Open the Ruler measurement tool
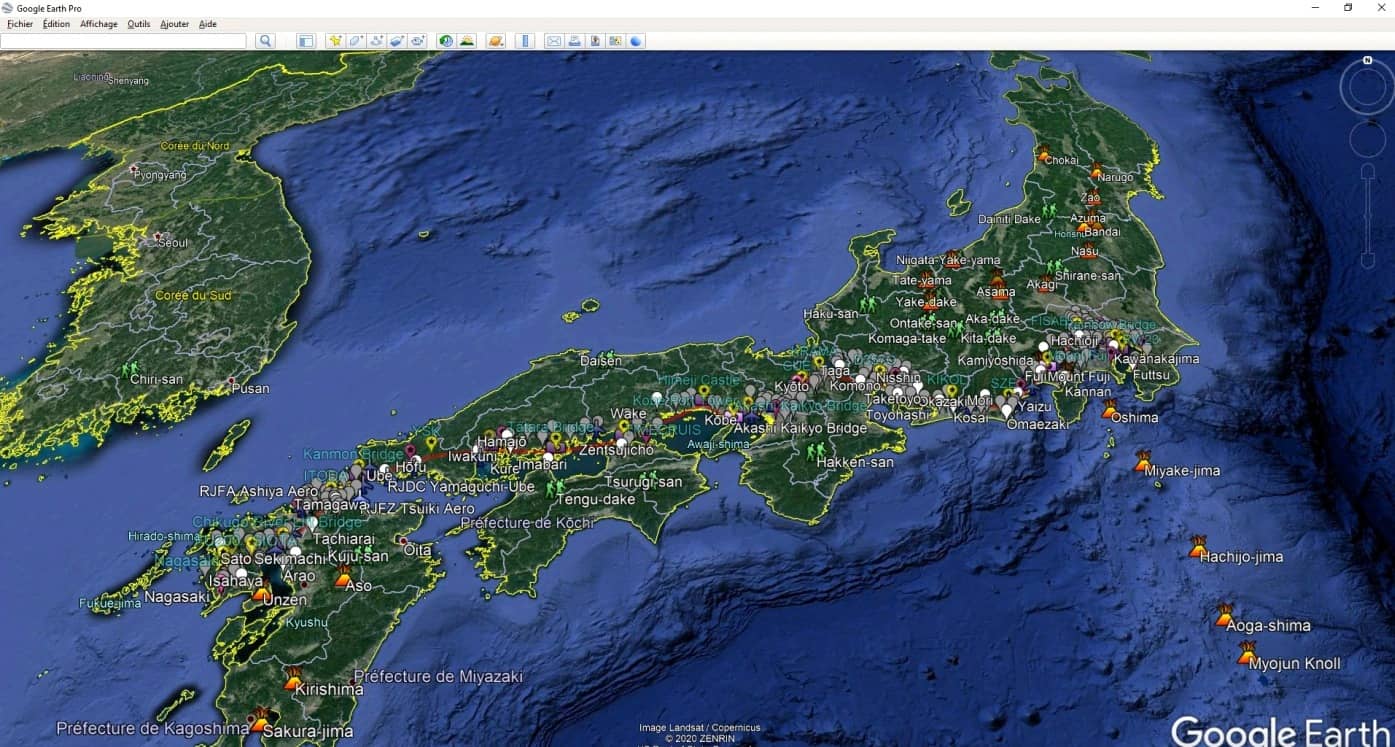Viewport: 1395px width, 747px height. click(x=524, y=41)
